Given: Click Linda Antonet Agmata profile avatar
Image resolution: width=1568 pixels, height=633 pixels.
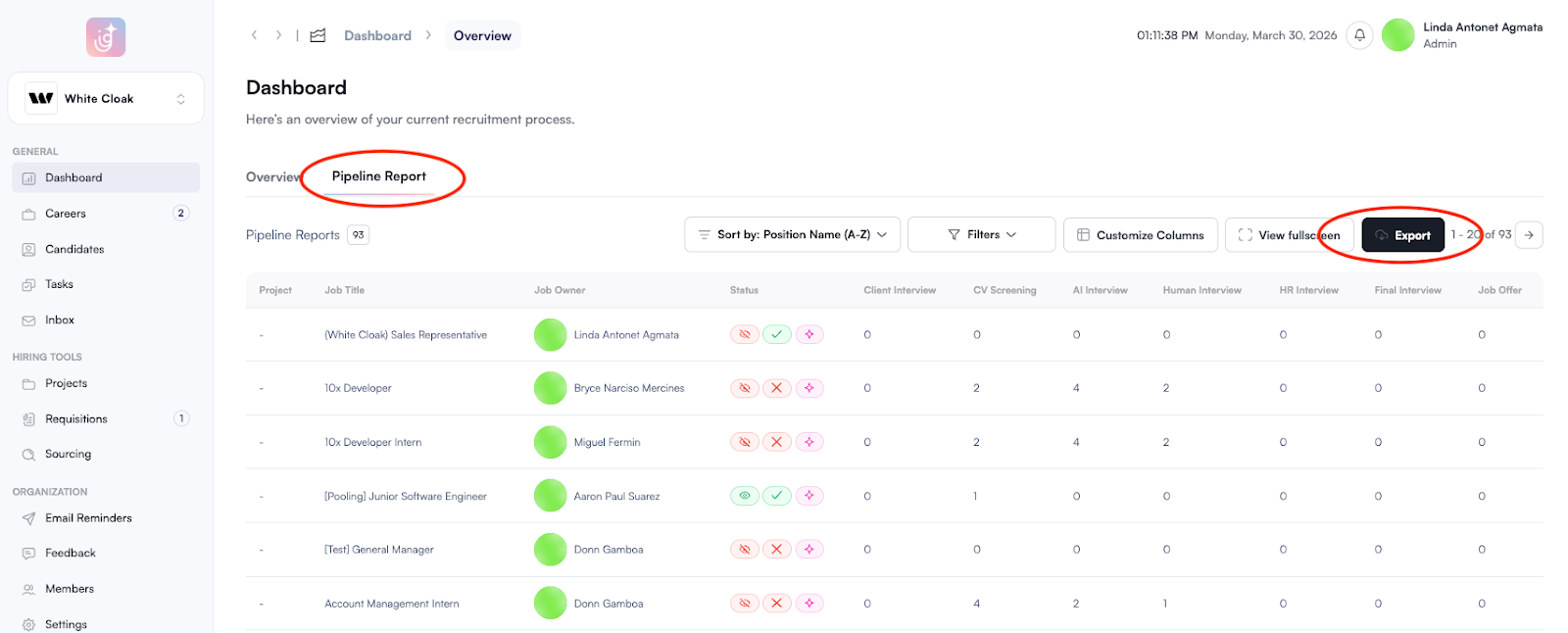Looking at the screenshot, I should (x=1397, y=35).
